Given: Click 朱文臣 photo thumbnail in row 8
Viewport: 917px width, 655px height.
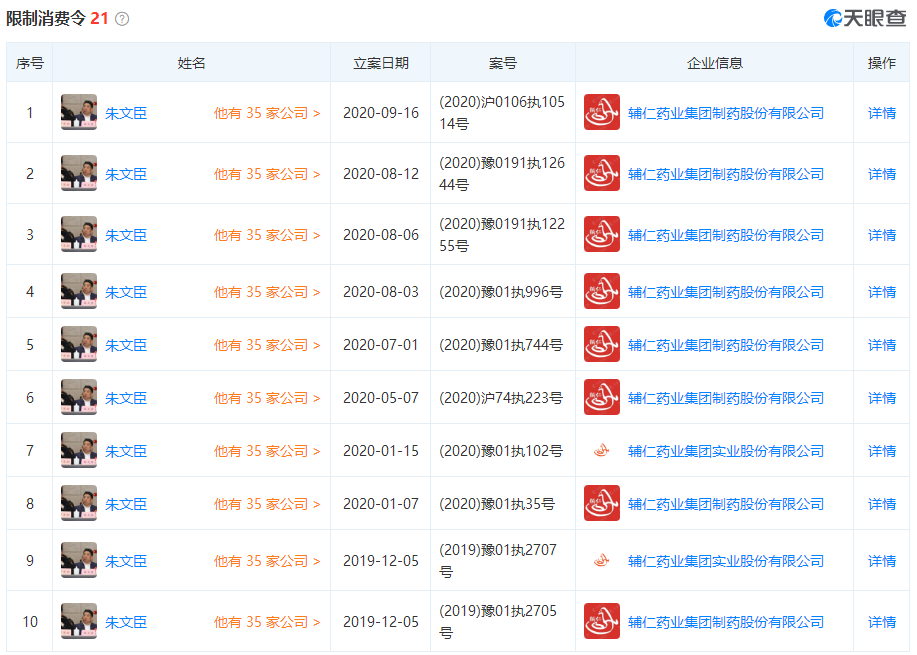Looking at the screenshot, I should (79, 504).
